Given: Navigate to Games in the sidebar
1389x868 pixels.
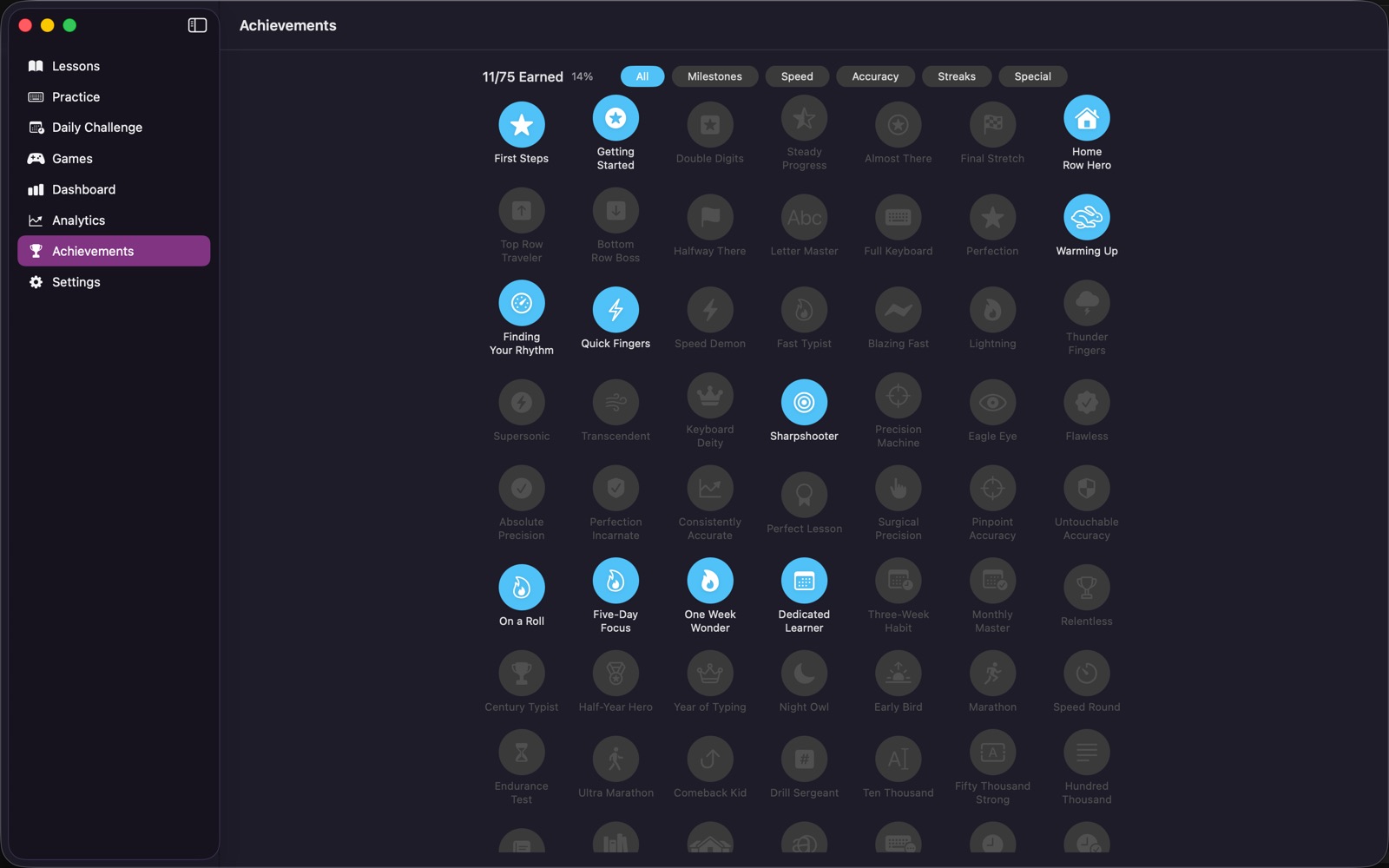Looking at the screenshot, I should tap(114, 159).
